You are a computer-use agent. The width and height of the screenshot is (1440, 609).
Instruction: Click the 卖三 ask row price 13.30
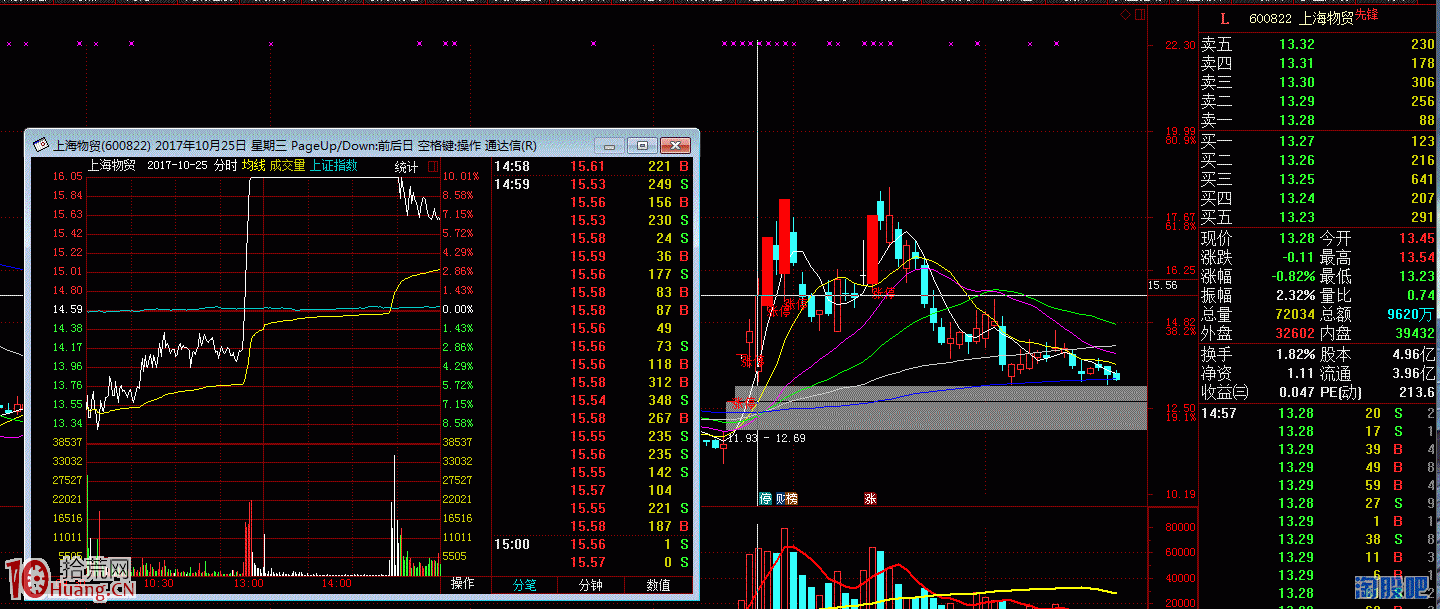click(x=1297, y=82)
